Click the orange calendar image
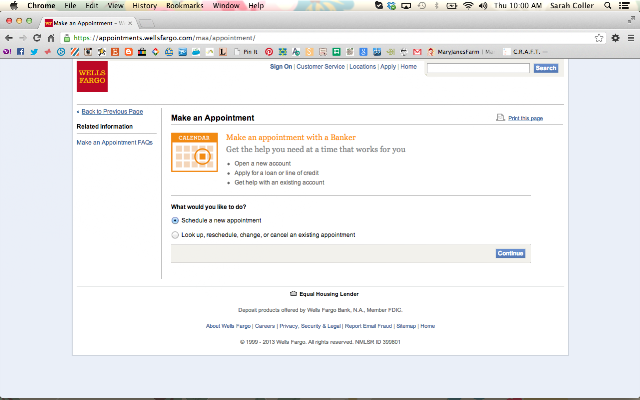This screenshot has height=400, width=640. click(194, 152)
